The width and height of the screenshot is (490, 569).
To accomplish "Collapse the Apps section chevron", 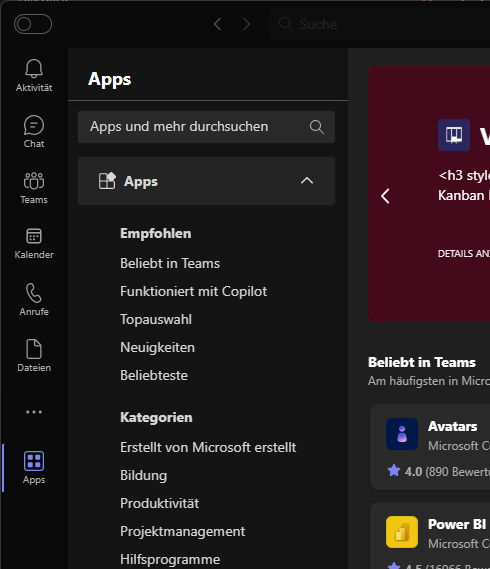I will [x=307, y=181].
